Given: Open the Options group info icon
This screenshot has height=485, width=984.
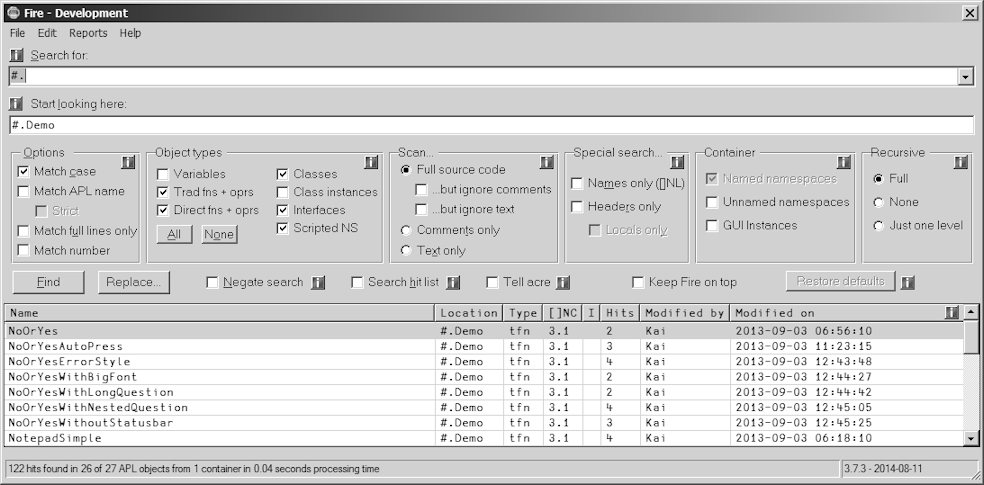Looking at the screenshot, I should pyautogui.click(x=129, y=163).
